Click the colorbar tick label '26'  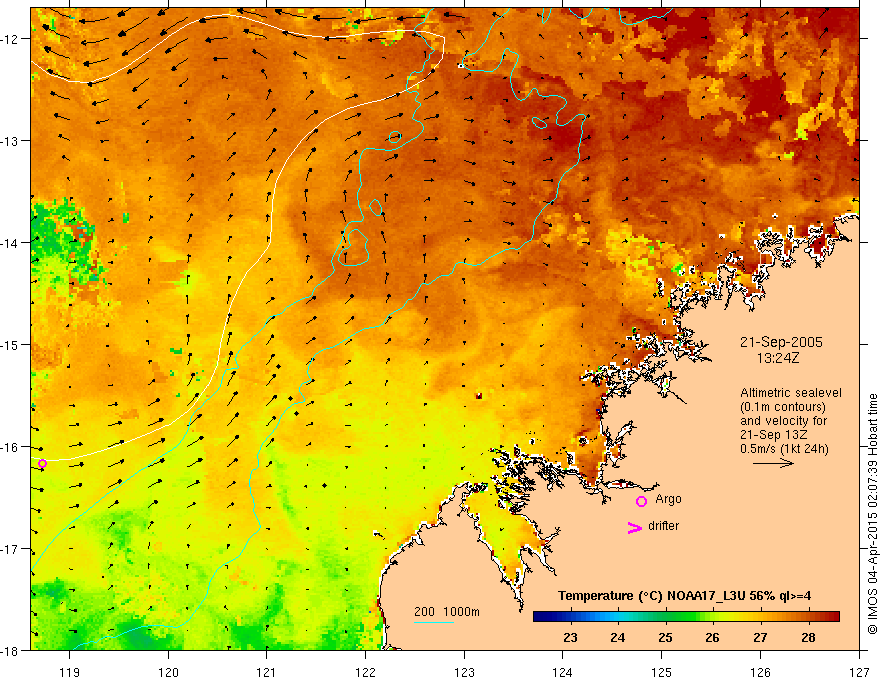(x=713, y=638)
